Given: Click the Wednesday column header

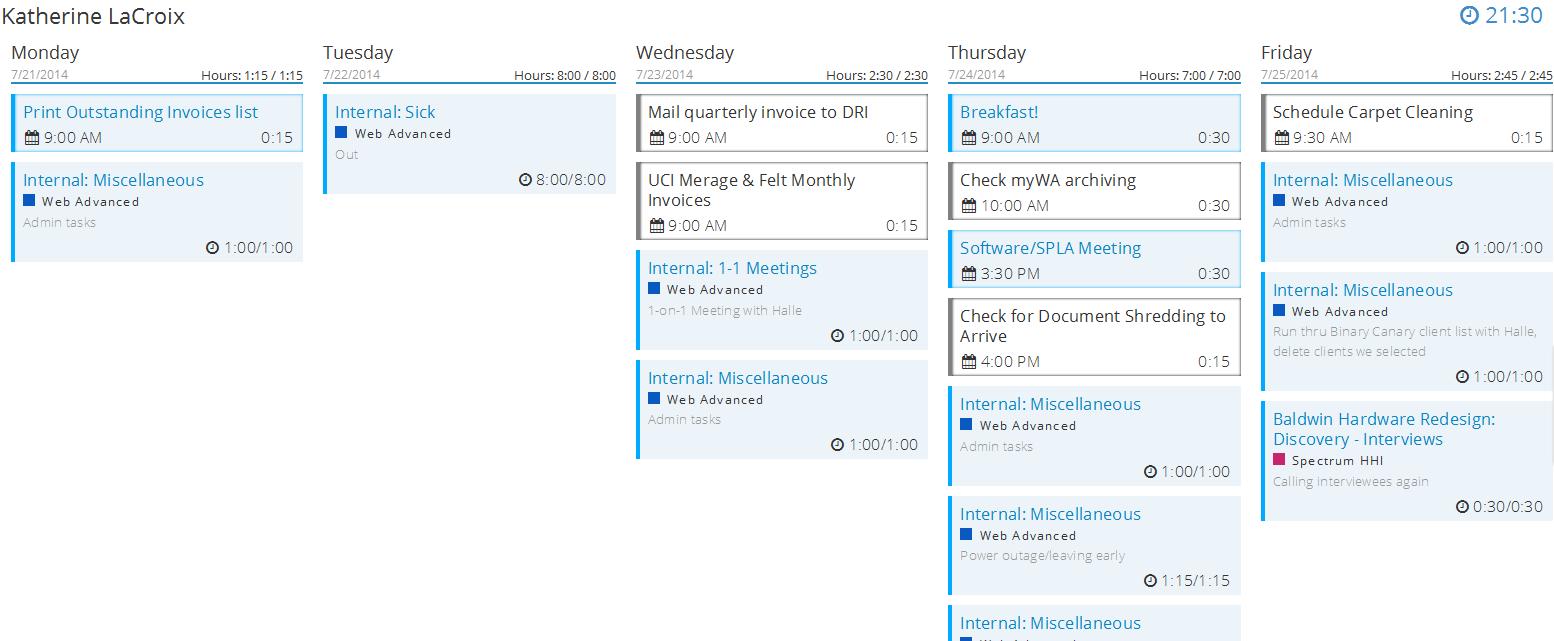Looking at the screenshot, I should [685, 53].
